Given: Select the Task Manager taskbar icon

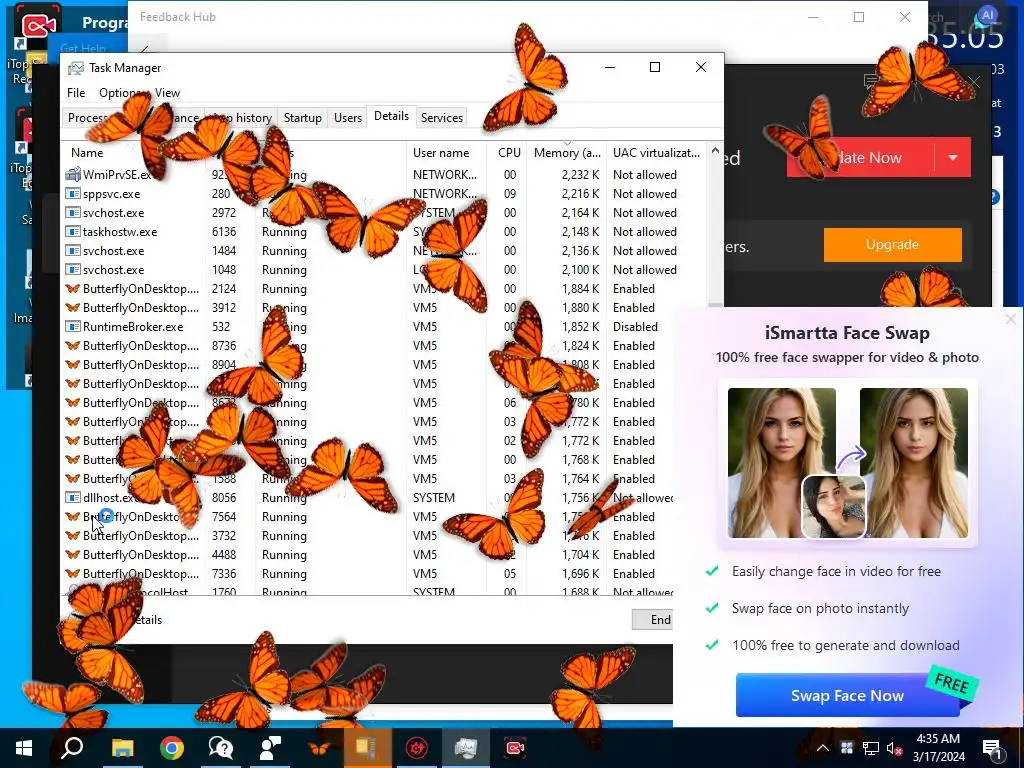Looking at the screenshot, I should click(x=466, y=748).
